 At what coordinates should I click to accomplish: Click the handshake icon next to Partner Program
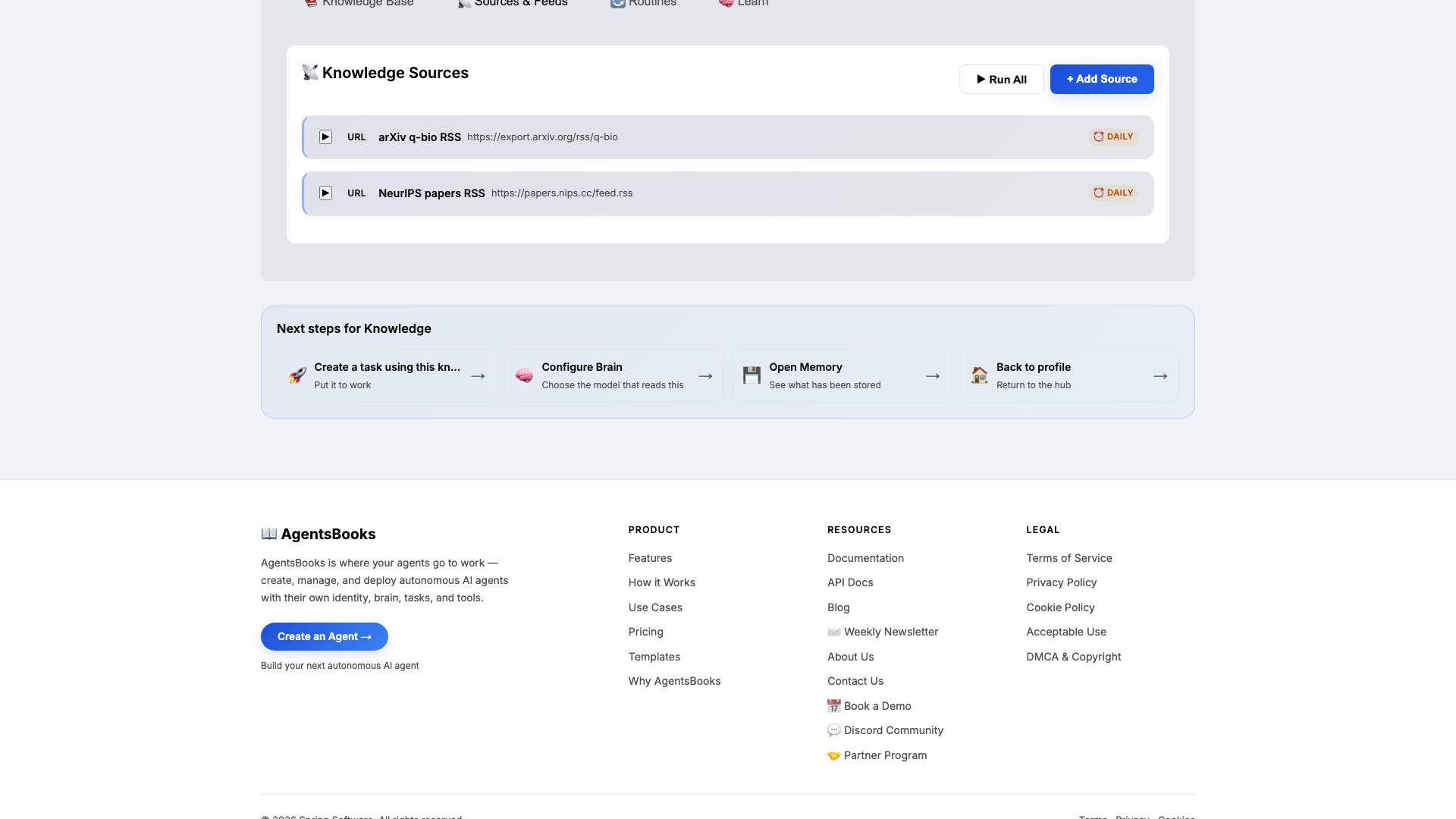(x=834, y=755)
